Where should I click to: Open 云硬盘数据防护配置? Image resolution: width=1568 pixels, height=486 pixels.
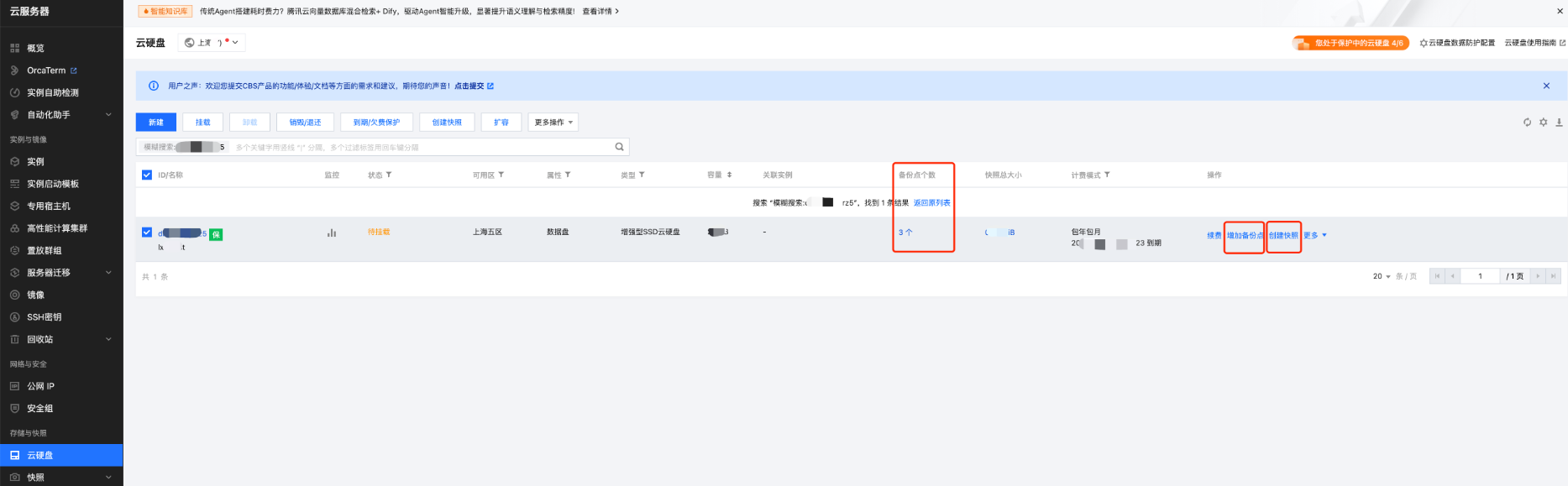coord(1457,43)
